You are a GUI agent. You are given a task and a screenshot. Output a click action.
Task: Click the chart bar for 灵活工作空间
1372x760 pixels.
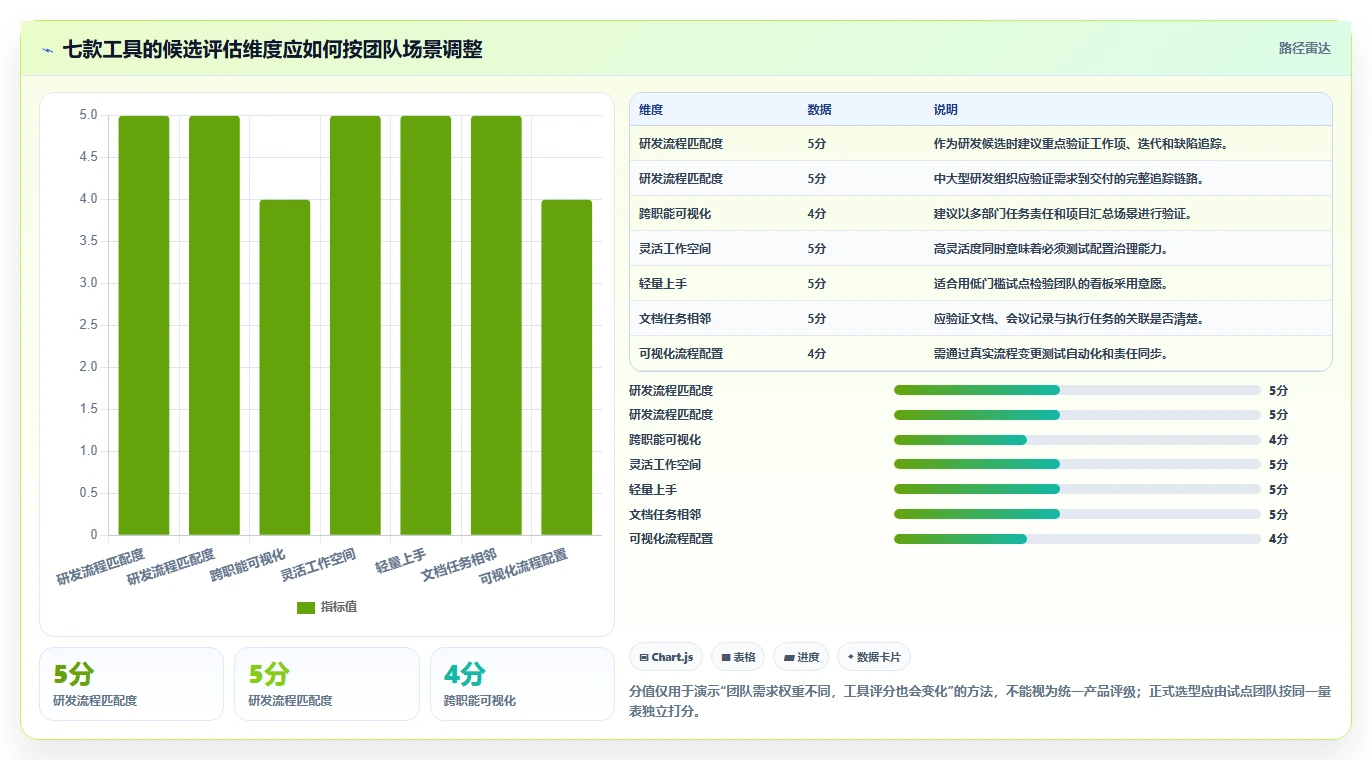355,325
